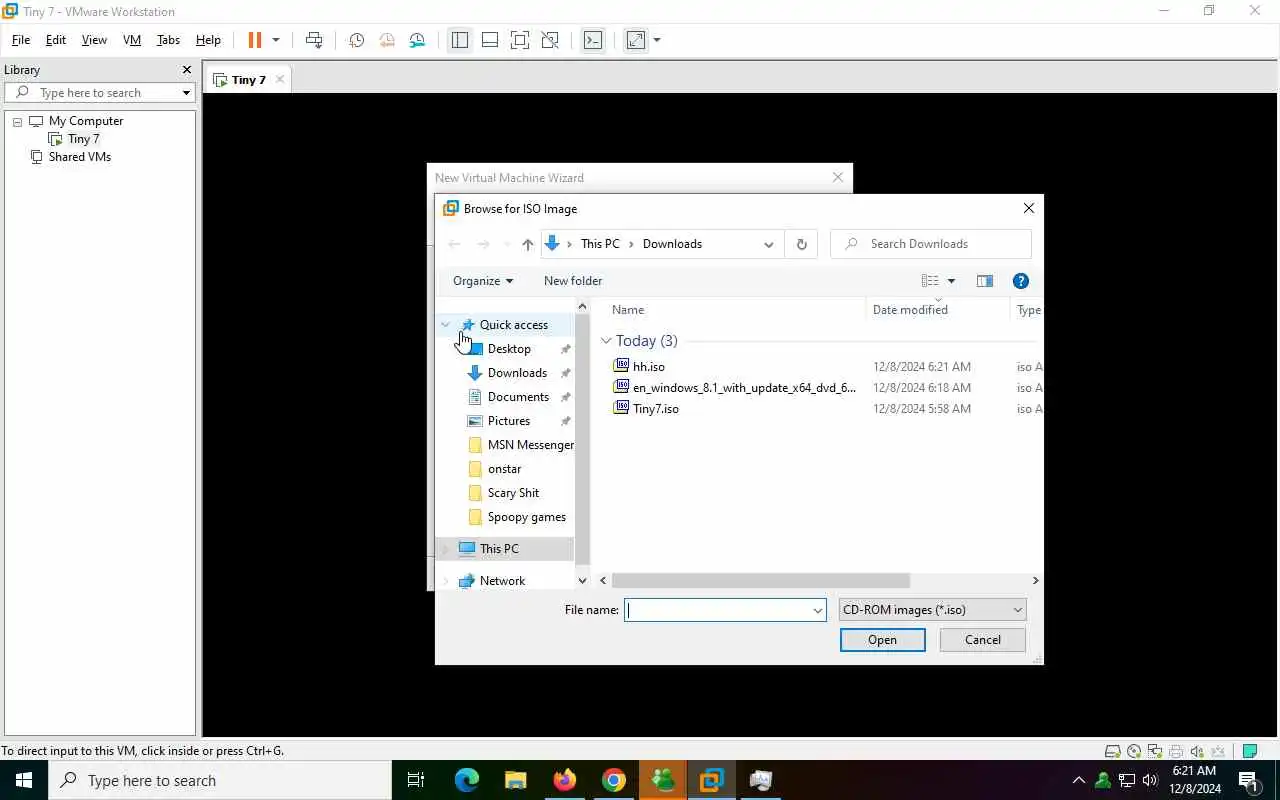
Task: Select Desktop in the navigation pane
Action: (509, 349)
